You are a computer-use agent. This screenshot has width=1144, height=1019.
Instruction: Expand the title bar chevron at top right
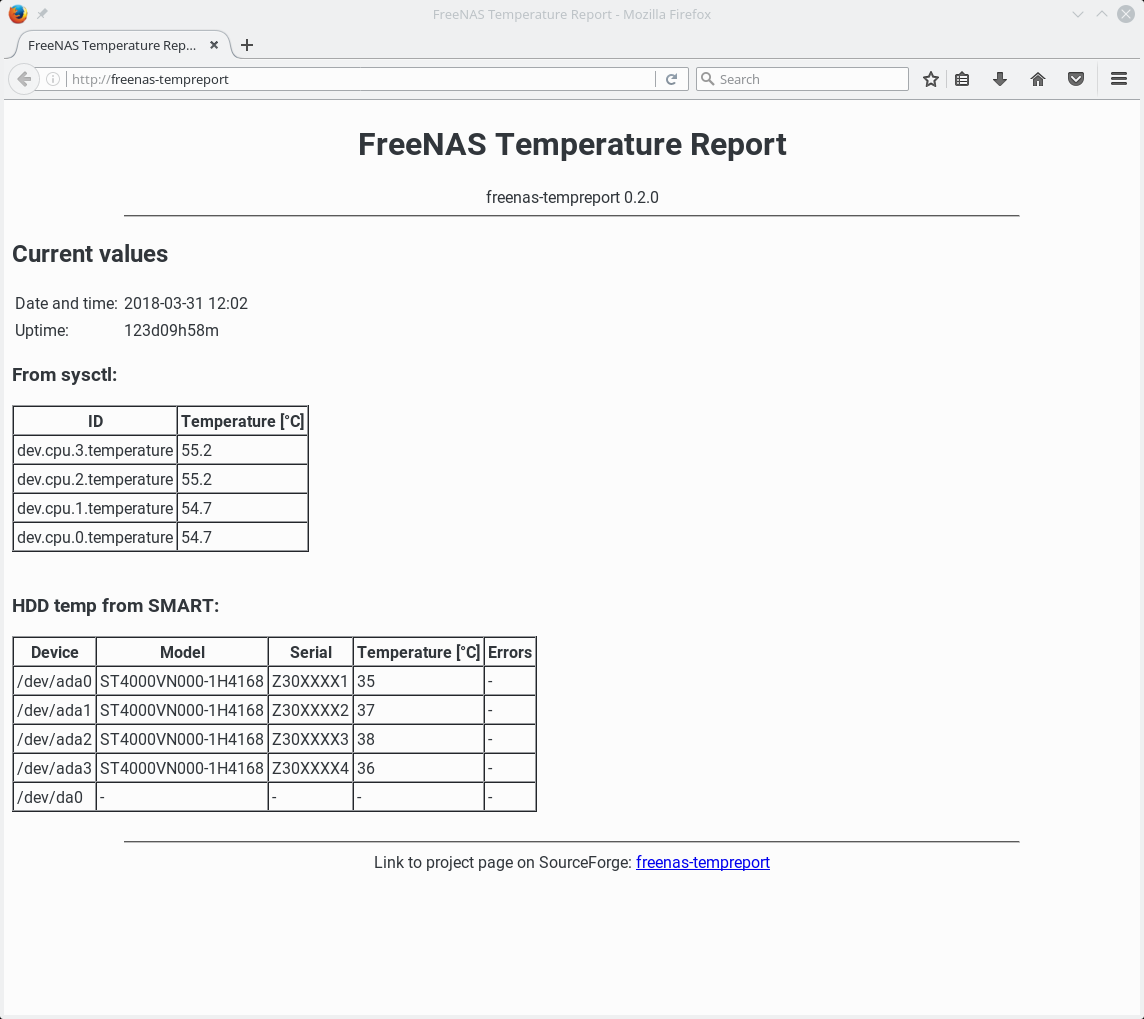(1077, 14)
